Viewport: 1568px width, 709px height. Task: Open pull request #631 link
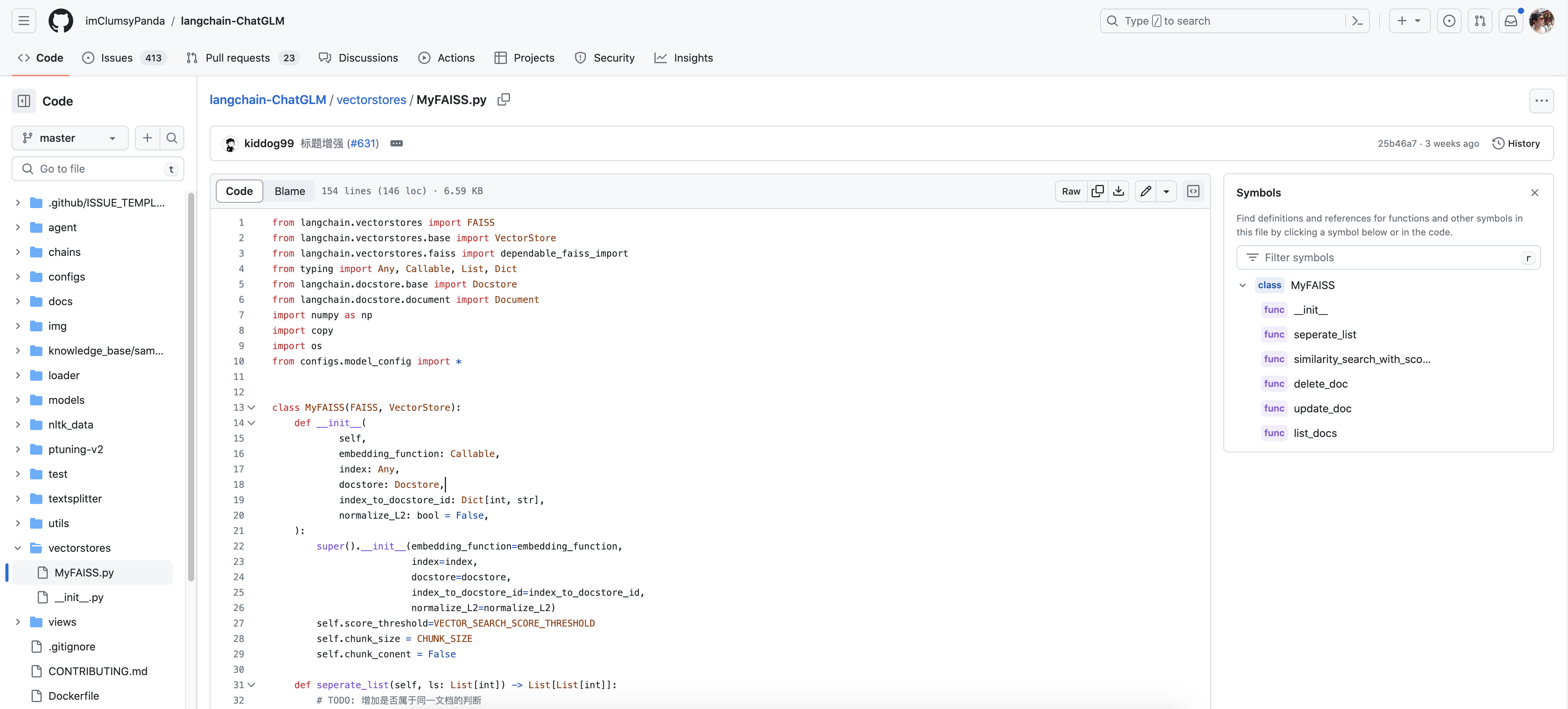click(x=363, y=144)
